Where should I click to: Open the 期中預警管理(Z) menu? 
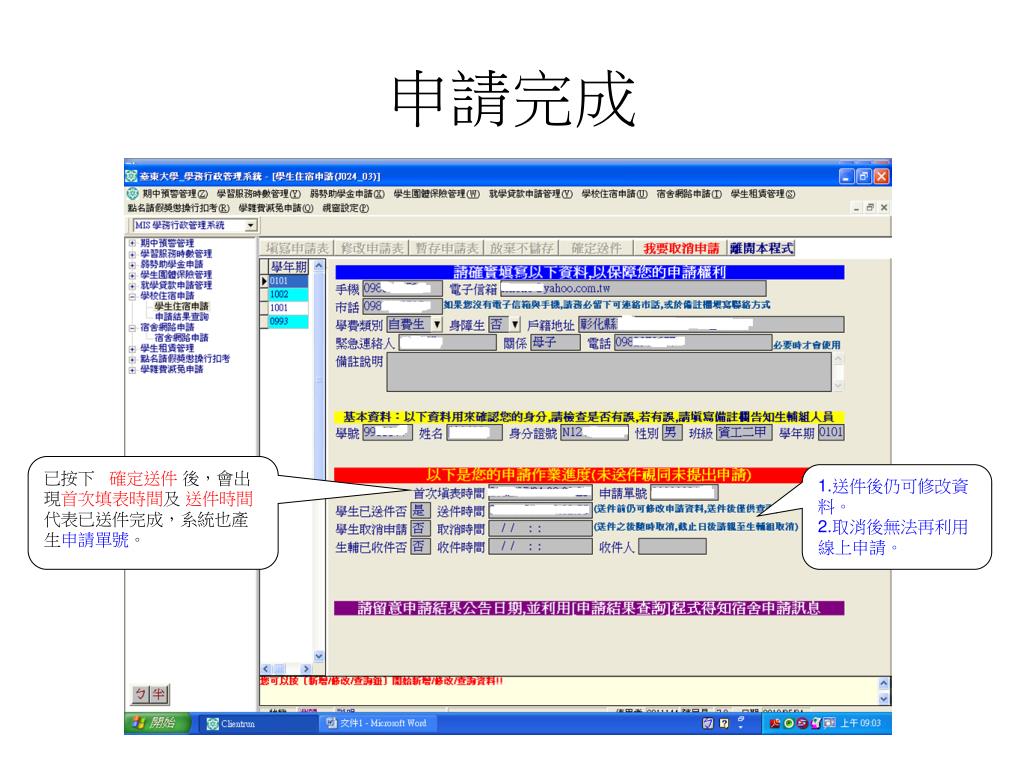coord(175,194)
